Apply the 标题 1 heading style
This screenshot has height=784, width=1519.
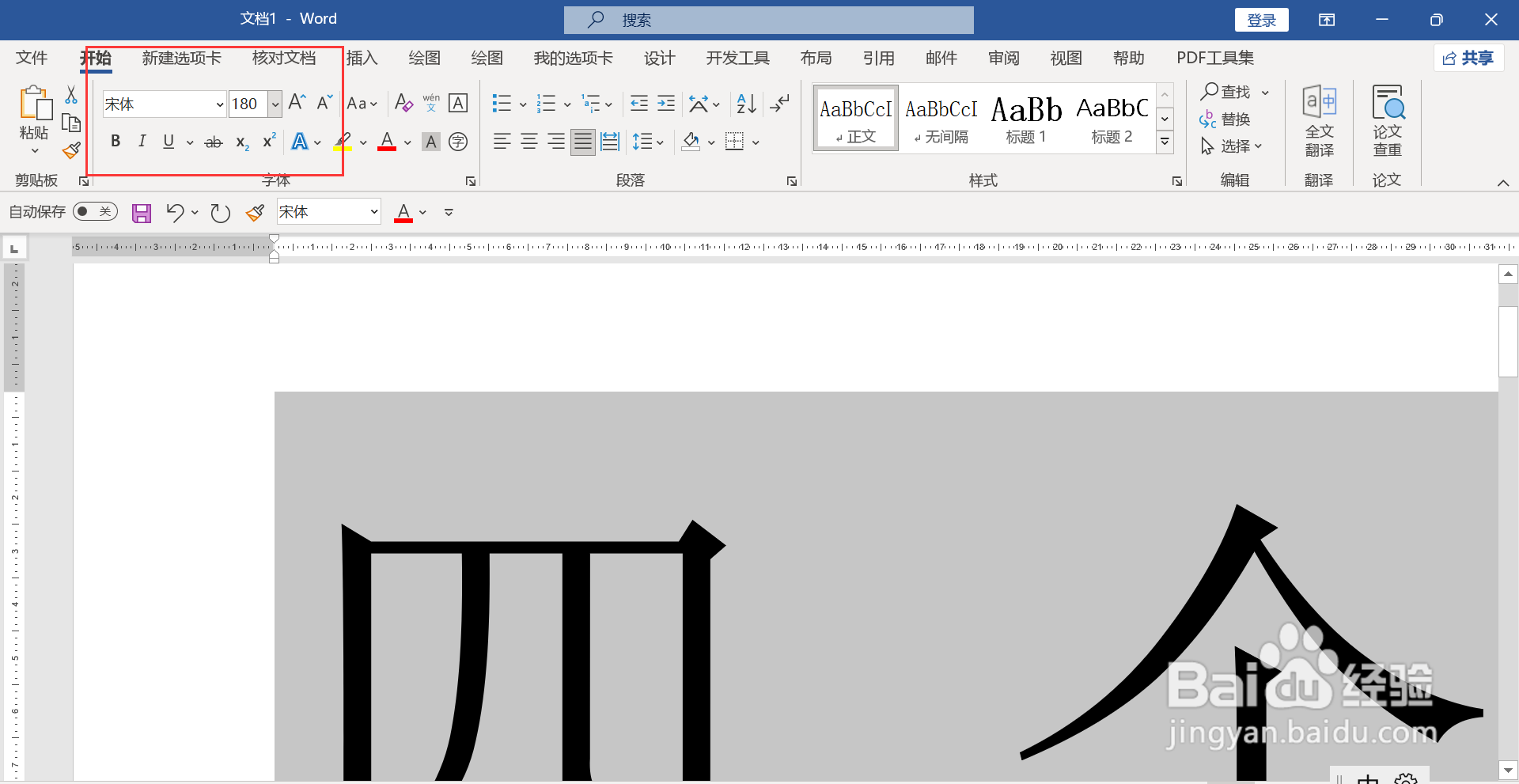point(1026,119)
